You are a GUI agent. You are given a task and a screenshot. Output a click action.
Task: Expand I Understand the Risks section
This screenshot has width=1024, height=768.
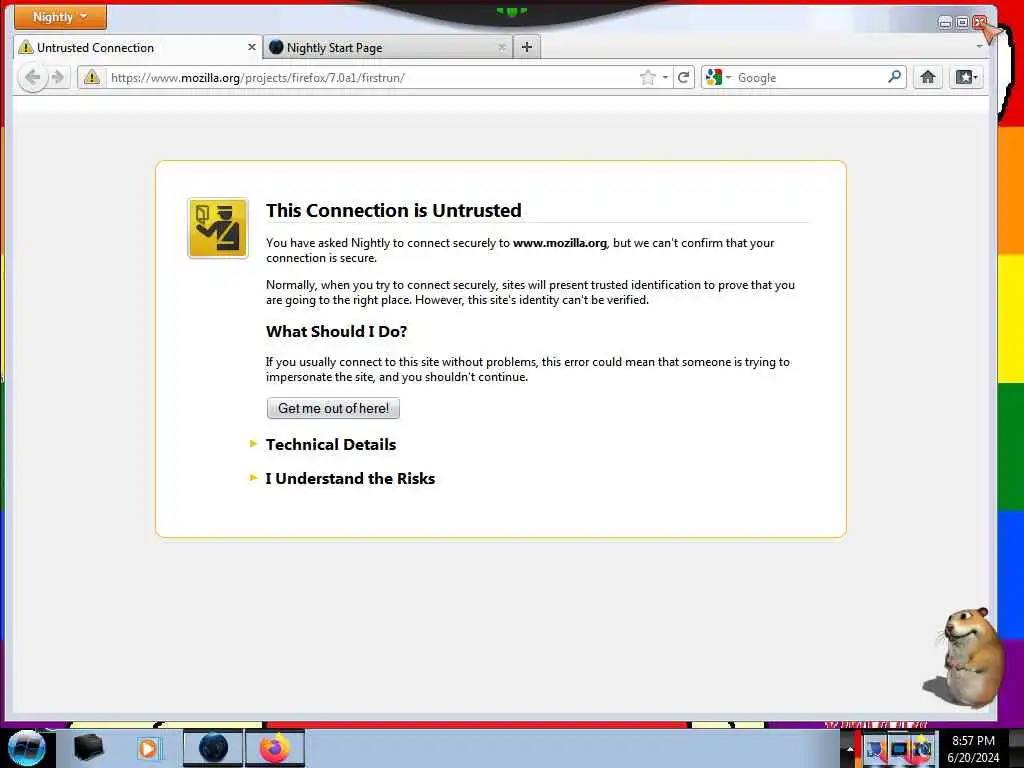(350, 479)
